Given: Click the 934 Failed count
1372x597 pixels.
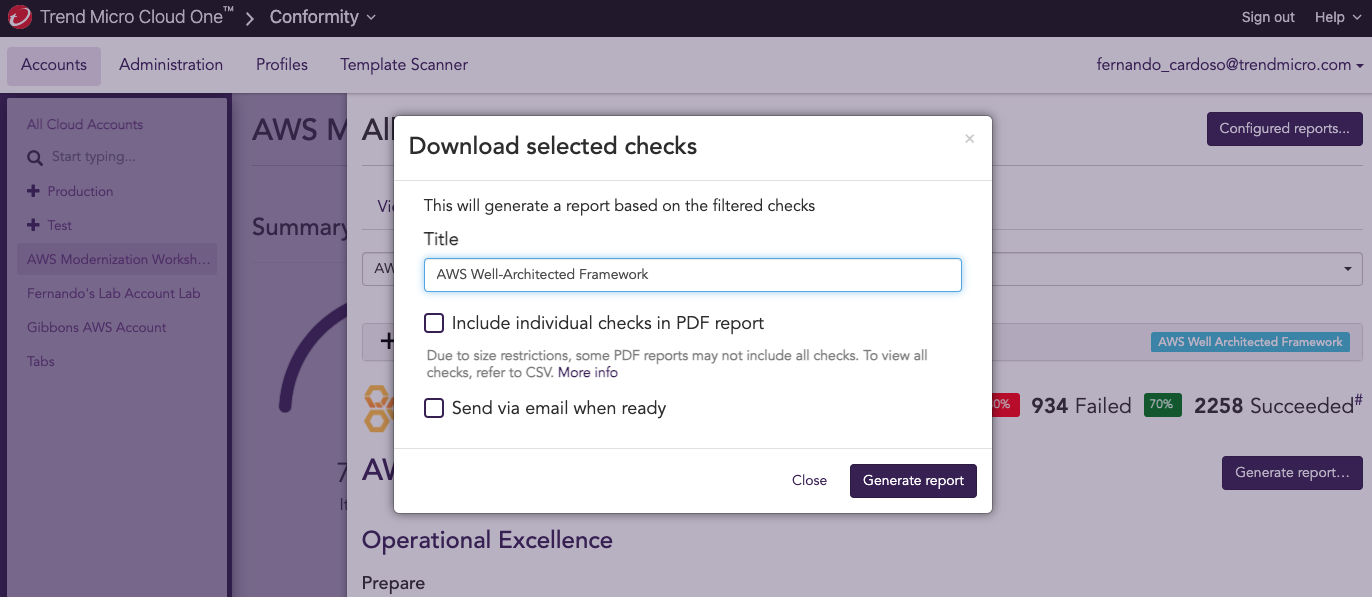Looking at the screenshot, I should point(1081,406).
